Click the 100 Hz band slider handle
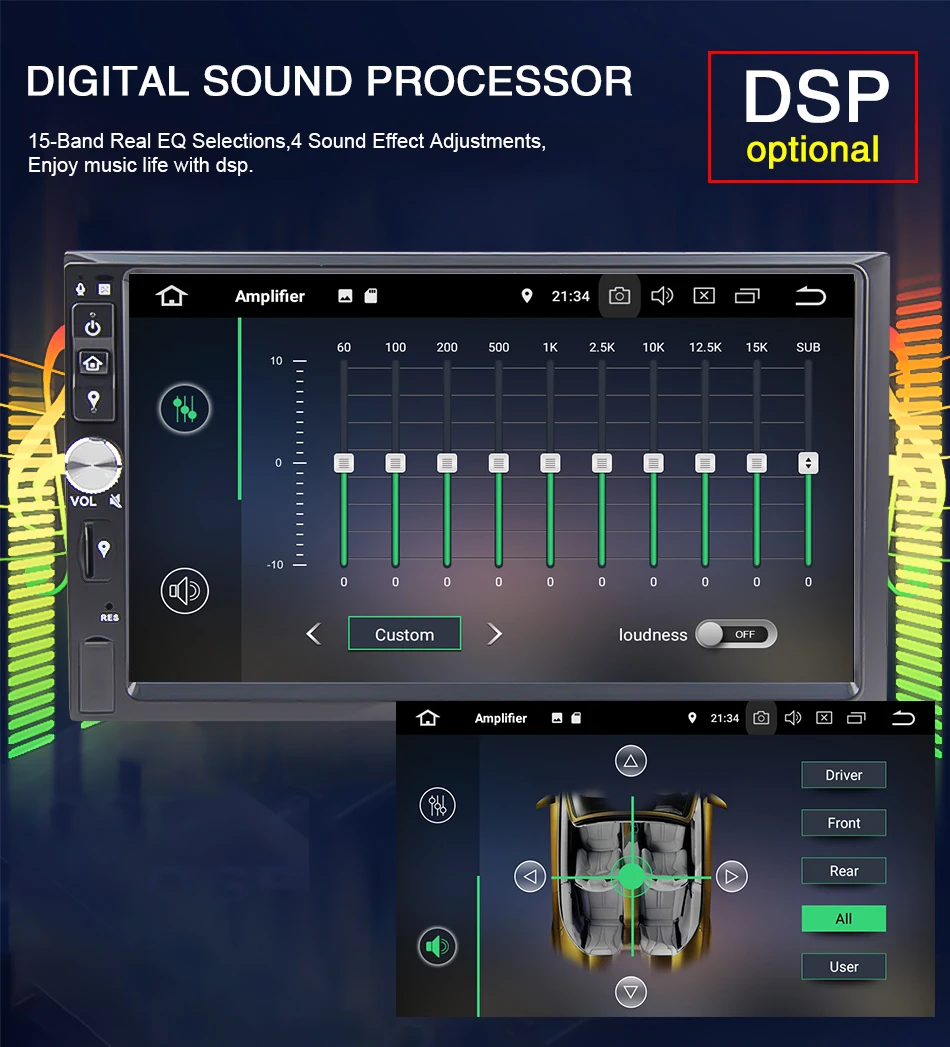950x1047 pixels. coord(395,463)
